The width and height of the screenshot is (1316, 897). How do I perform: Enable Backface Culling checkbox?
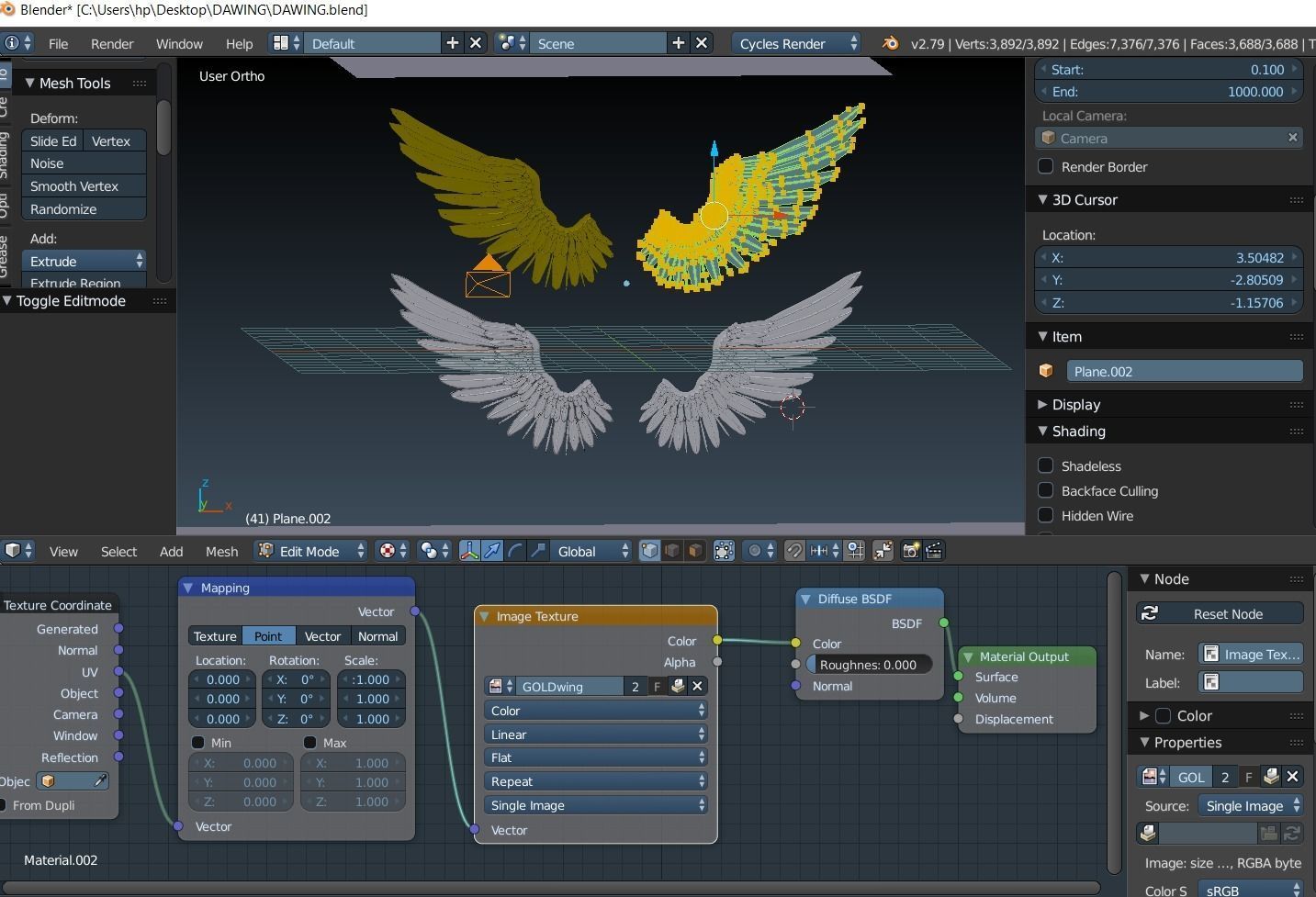1045,490
